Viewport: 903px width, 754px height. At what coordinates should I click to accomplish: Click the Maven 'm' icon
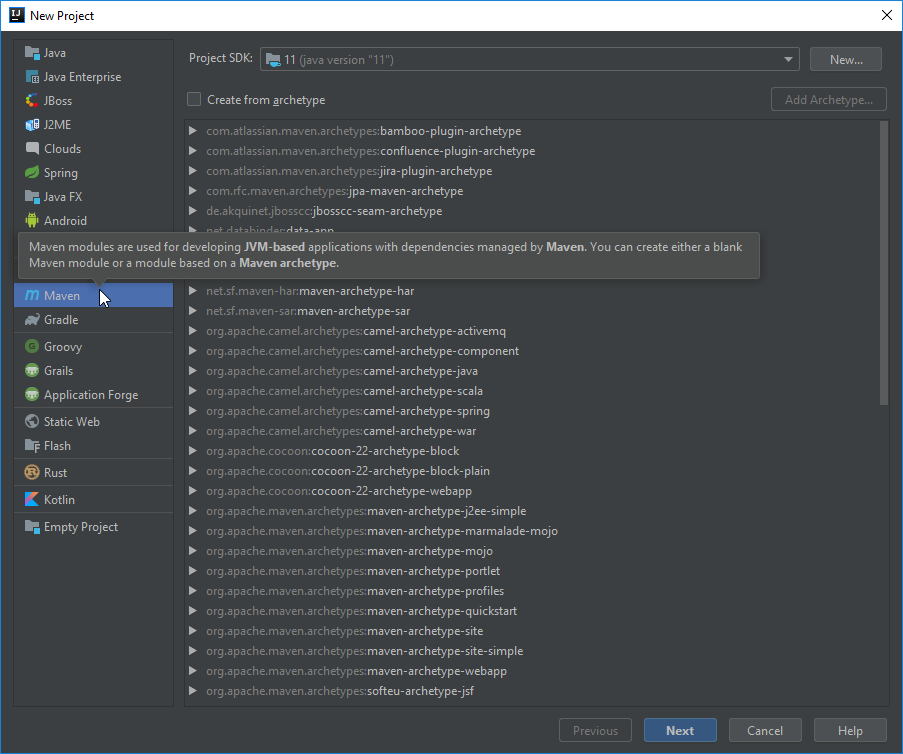coord(32,295)
